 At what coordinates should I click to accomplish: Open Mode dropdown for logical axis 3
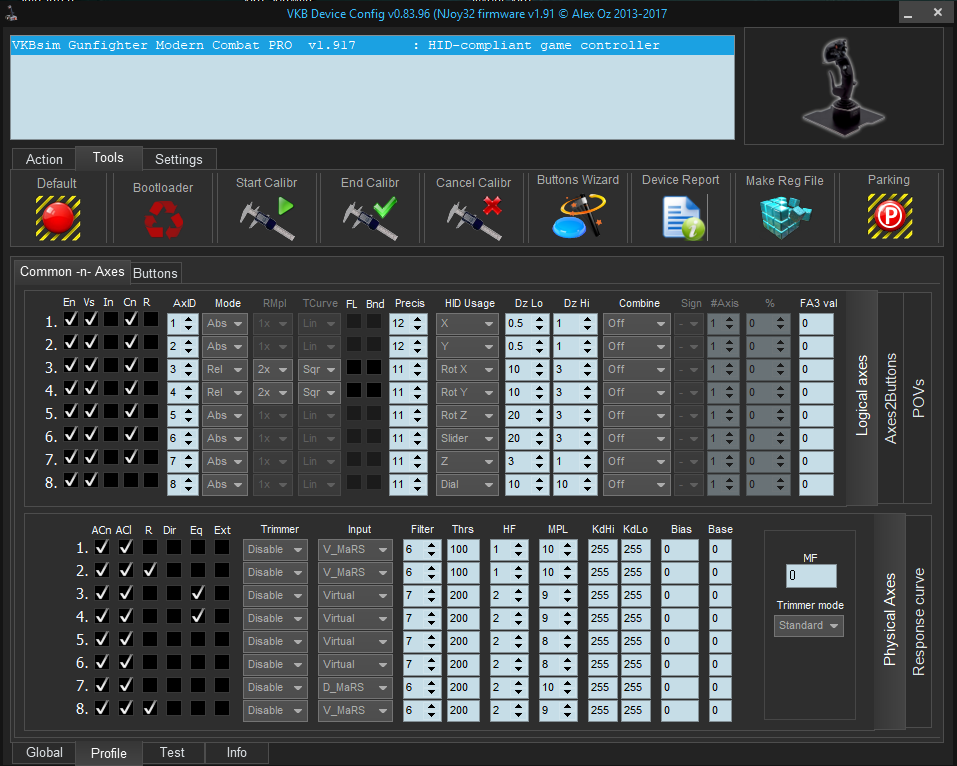(x=225, y=369)
